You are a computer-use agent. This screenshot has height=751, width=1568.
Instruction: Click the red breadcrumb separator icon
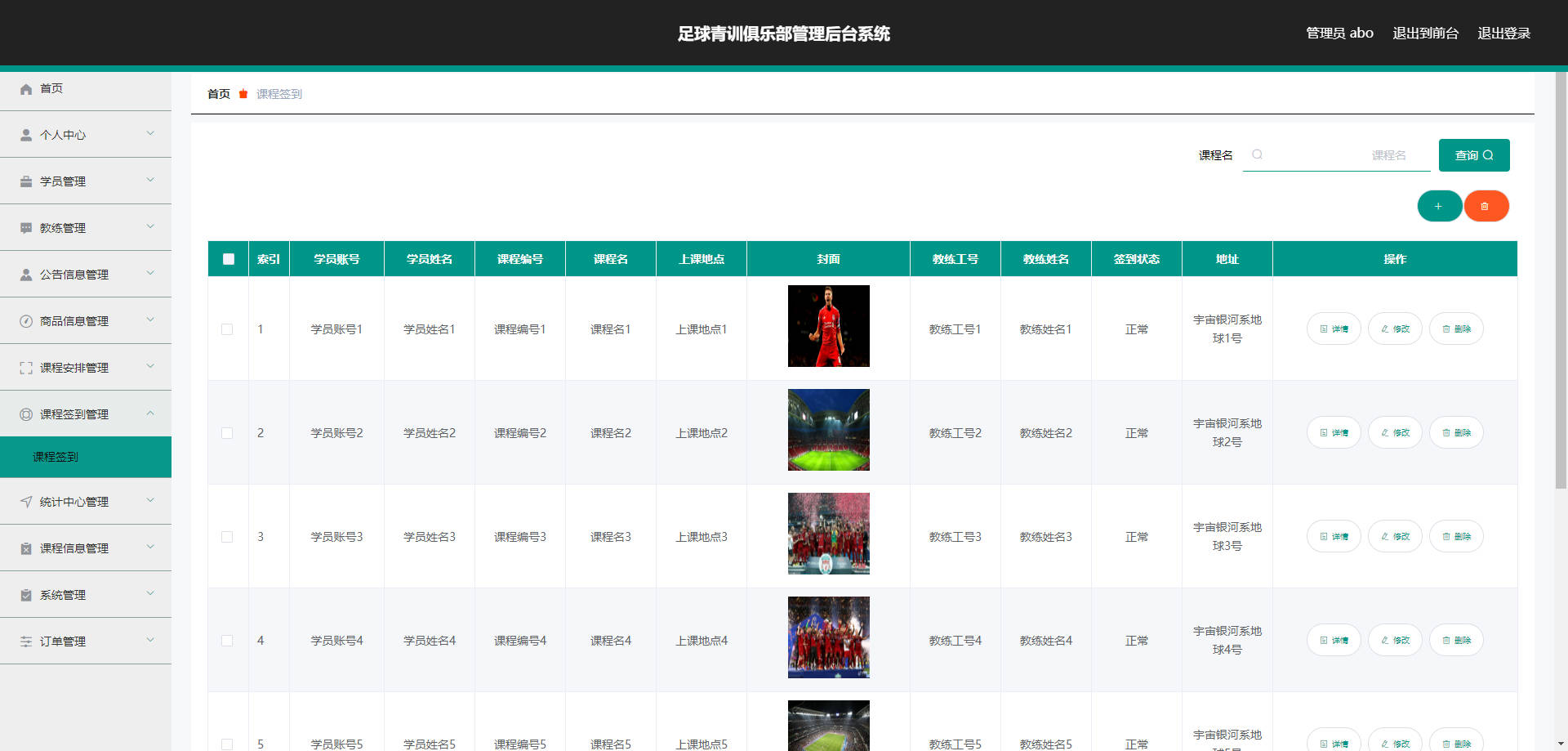[x=243, y=94]
